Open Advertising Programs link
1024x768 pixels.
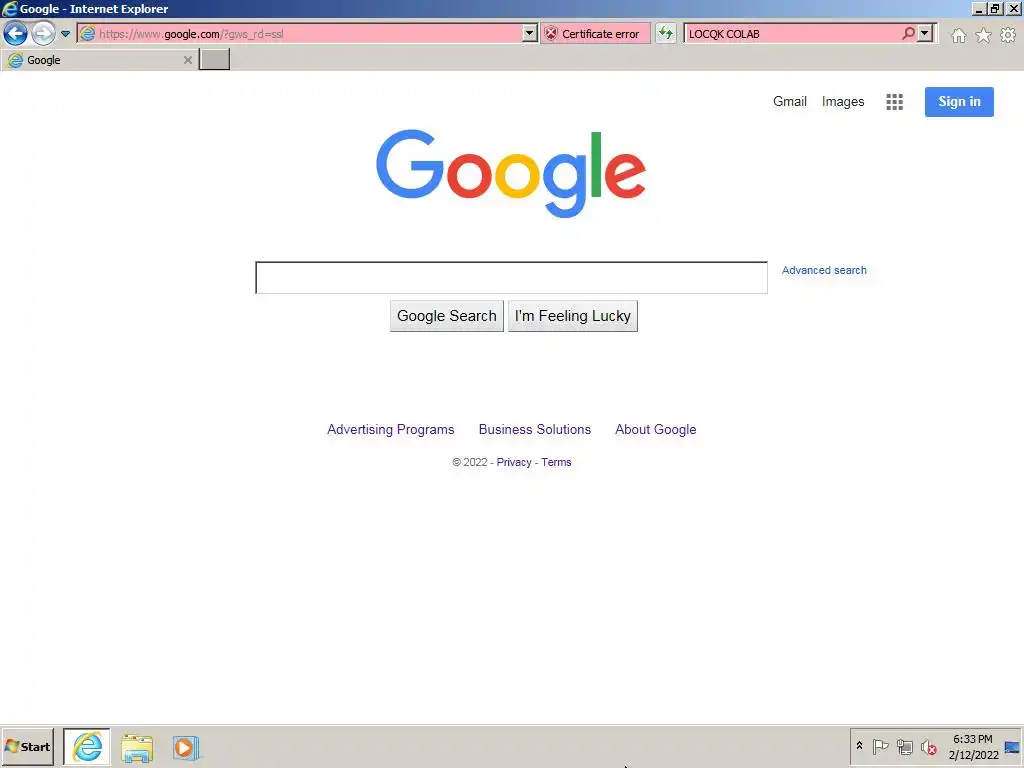[x=391, y=429]
